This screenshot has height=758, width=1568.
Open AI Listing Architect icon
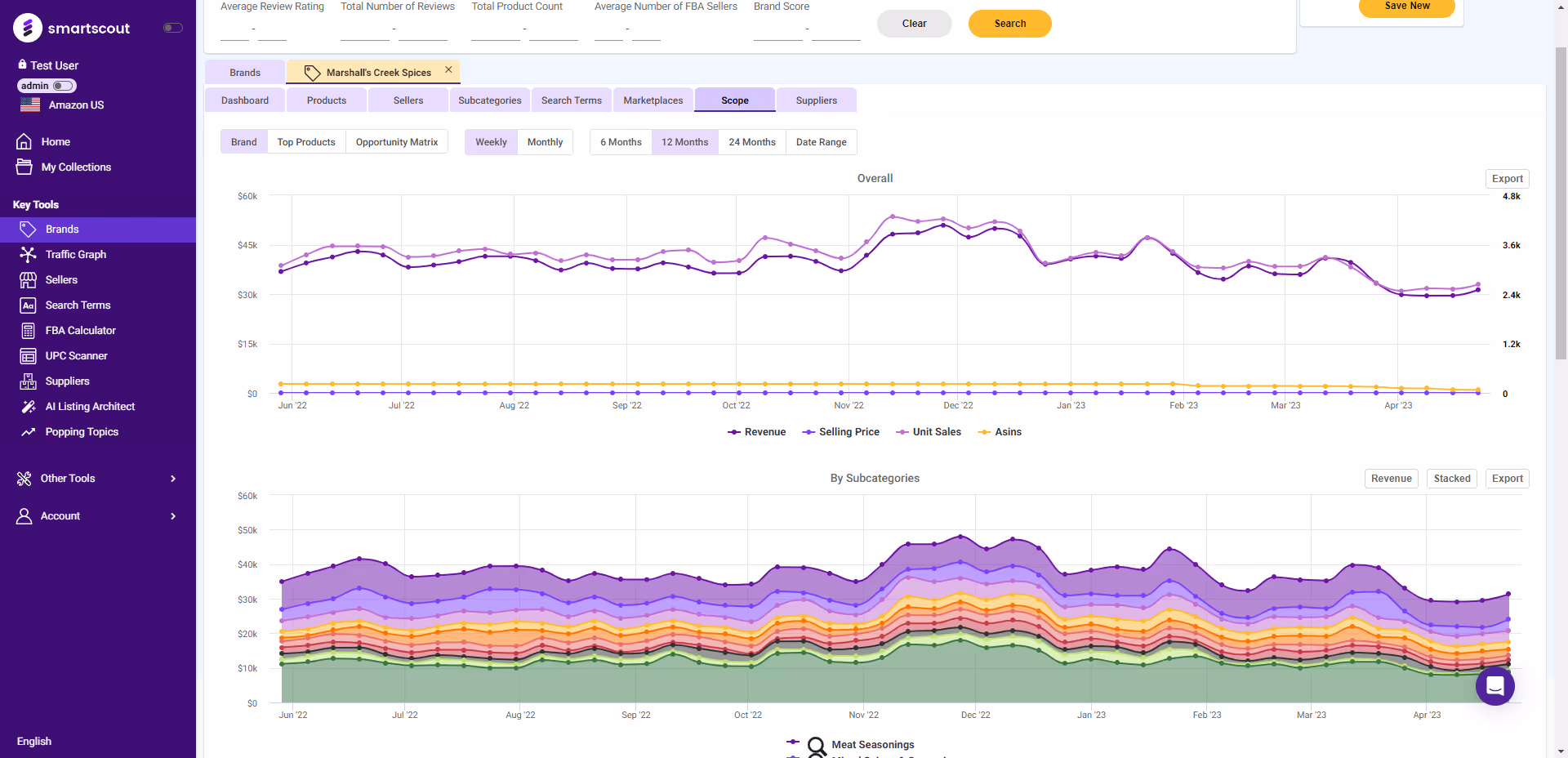pyautogui.click(x=28, y=406)
